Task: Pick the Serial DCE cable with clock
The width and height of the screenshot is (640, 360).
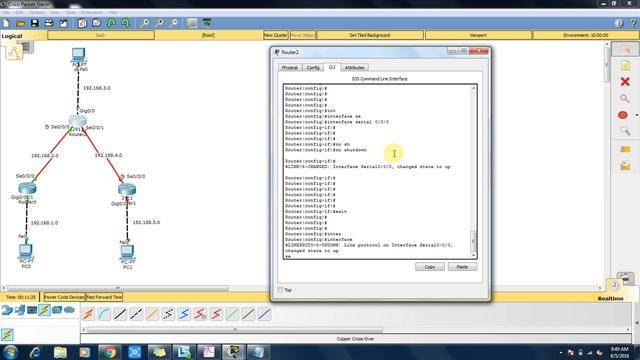Action: [x=200, y=314]
